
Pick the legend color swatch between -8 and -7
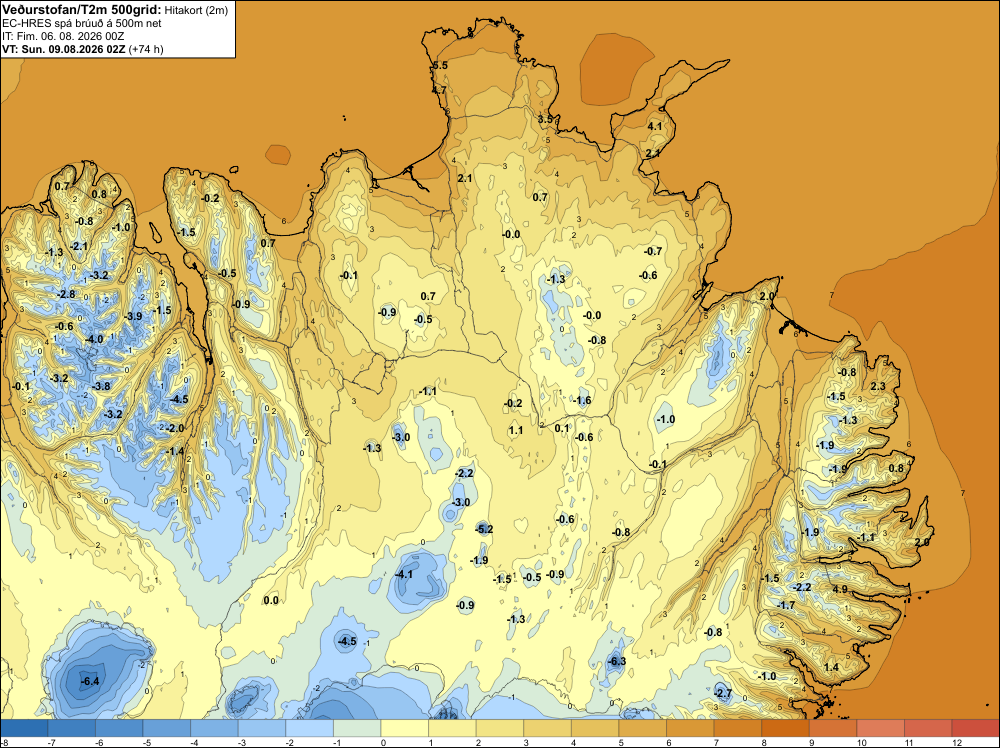[24, 728]
